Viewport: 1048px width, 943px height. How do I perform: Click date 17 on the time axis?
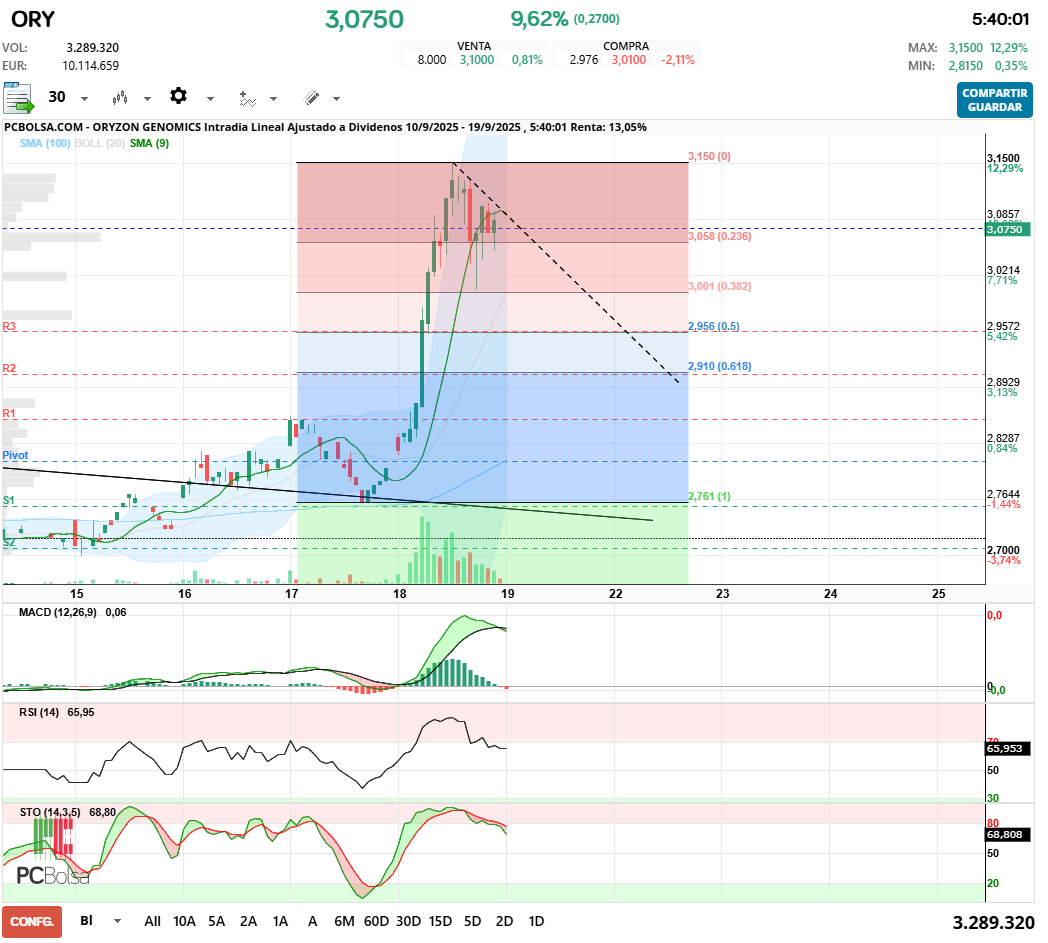pyautogui.click(x=291, y=593)
